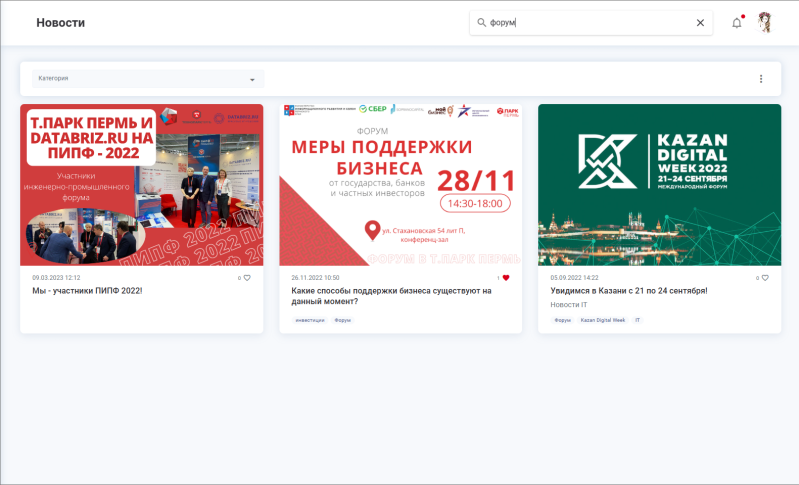Like the Kazan Digital Week post

(765, 277)
